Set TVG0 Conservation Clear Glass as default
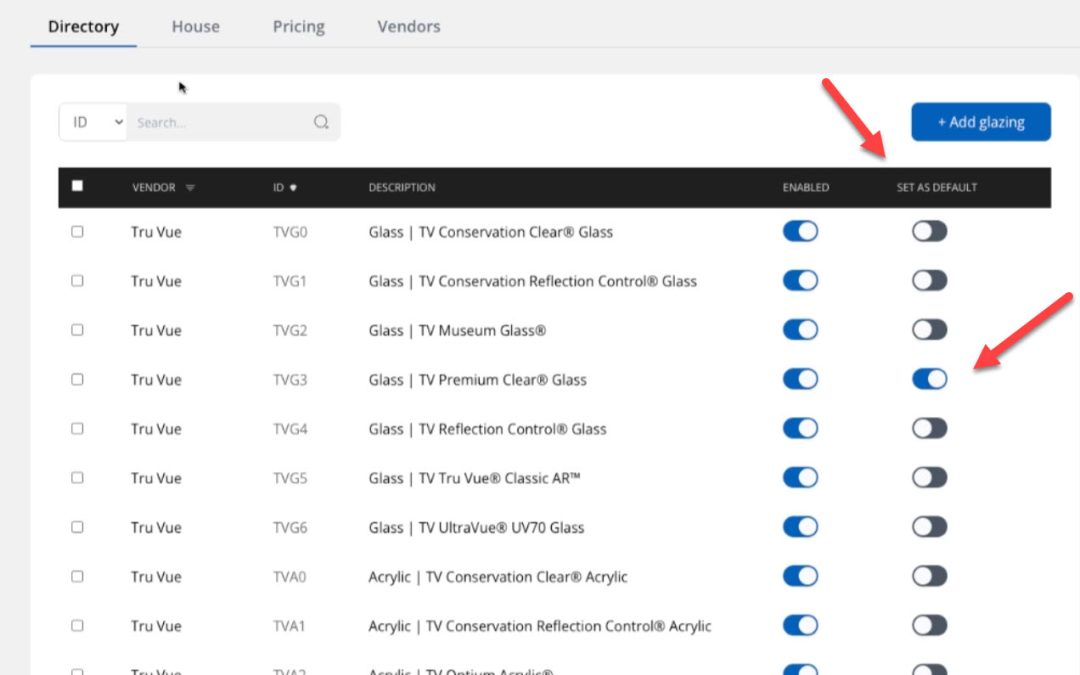 [x=930, y=231]
